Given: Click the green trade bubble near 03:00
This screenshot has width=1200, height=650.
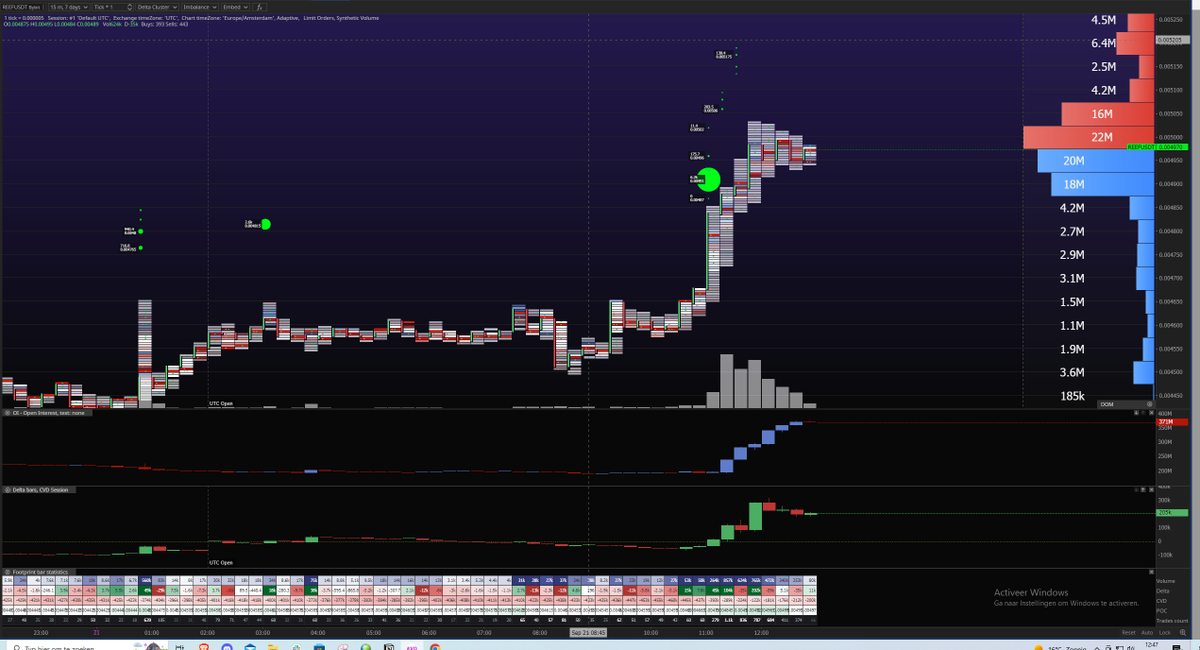Looking at the screenshot, I should pos(266,224).
